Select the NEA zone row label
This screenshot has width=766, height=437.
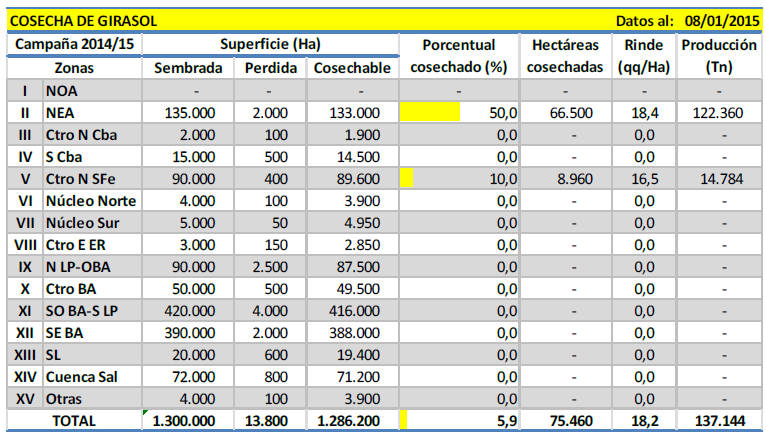tap(62, 113)
